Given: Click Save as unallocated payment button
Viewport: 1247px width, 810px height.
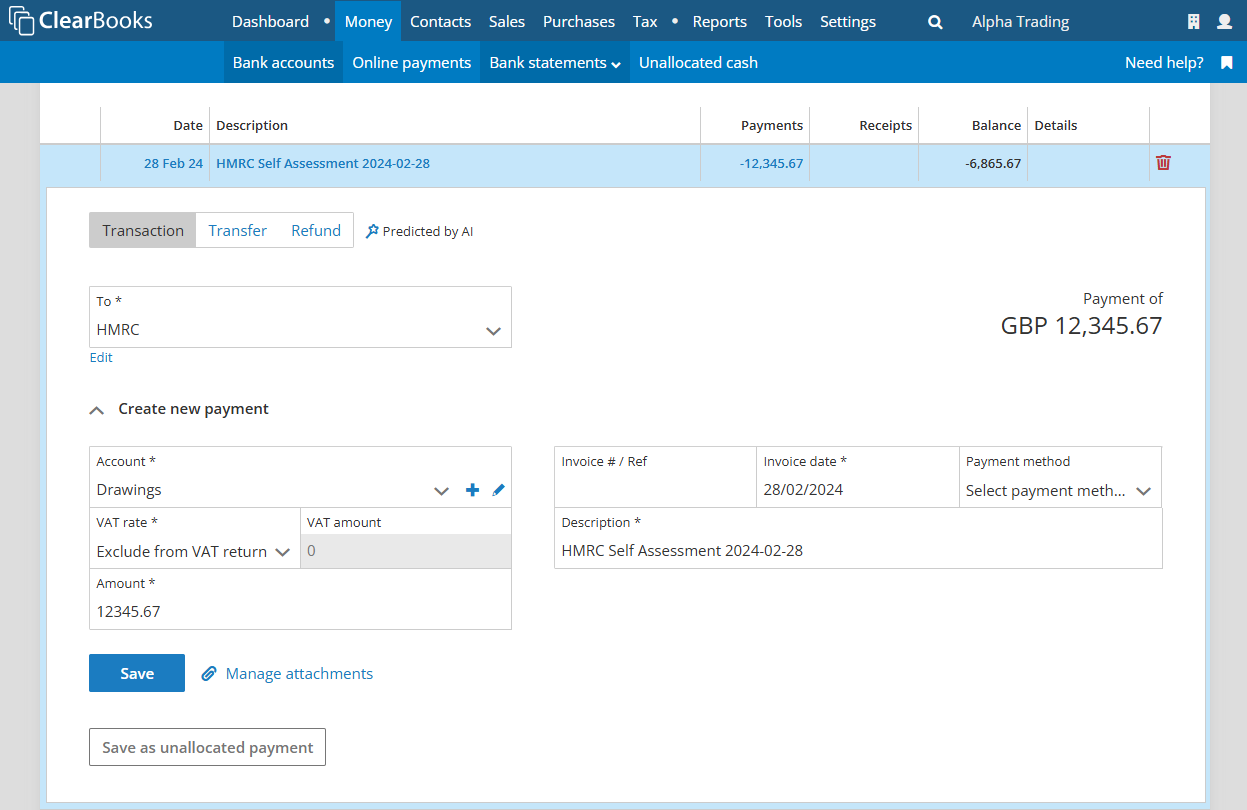Looking at the screenshot, I should [x=207, y=747].
